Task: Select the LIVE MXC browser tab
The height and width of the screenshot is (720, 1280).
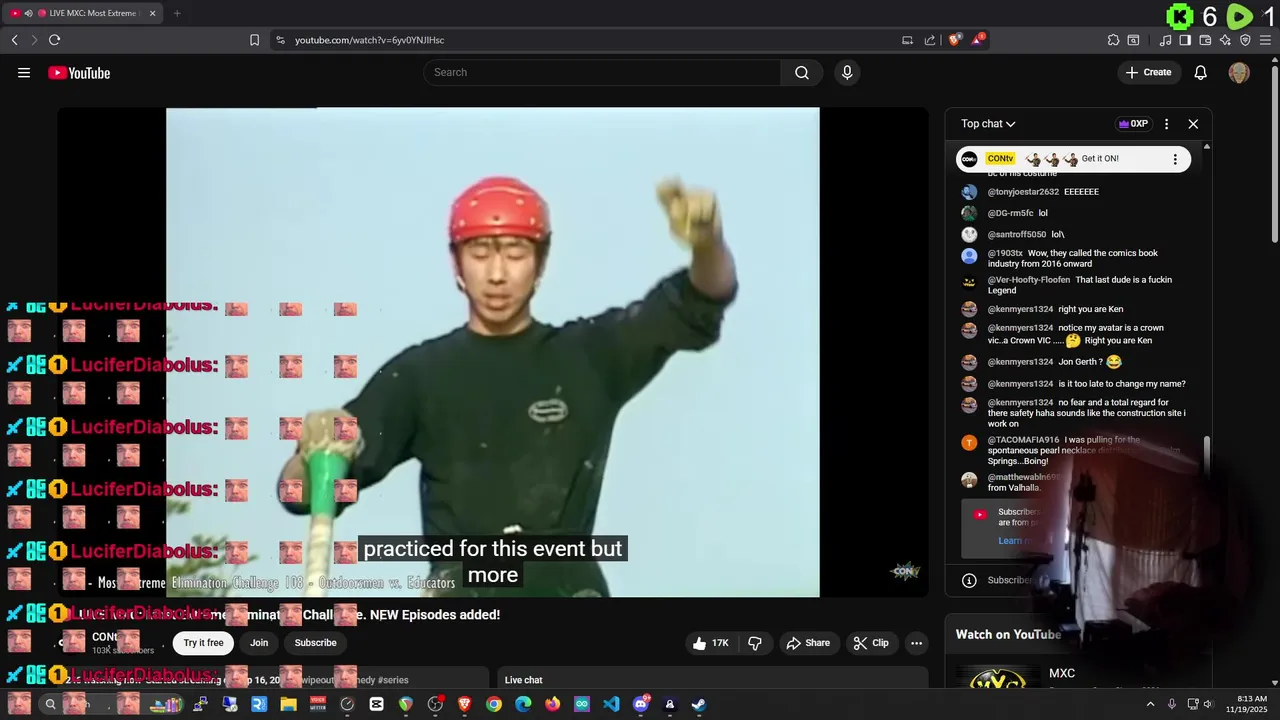Action: [x=85, y=13]
